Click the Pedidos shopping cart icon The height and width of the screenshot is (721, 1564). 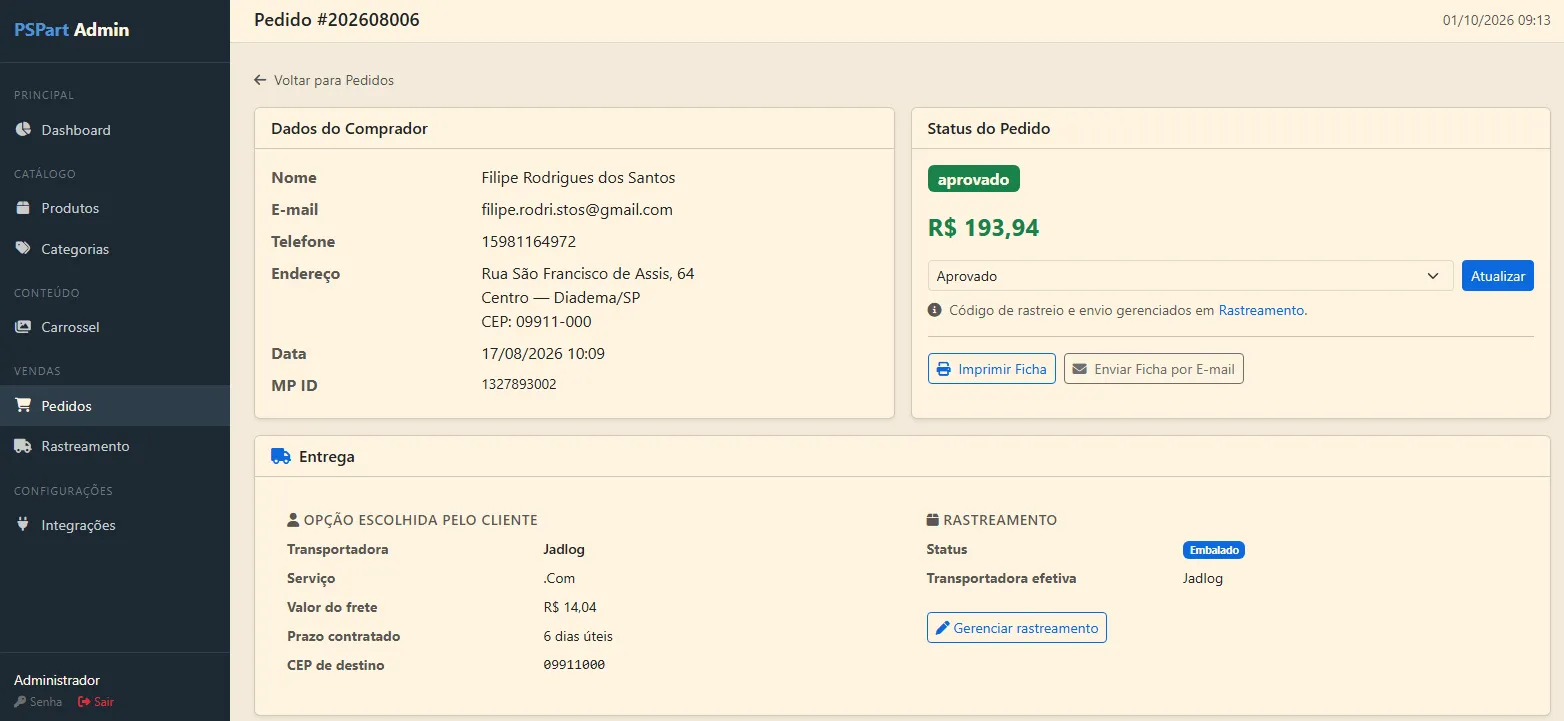pyautogui.click(x=23, y=406)
